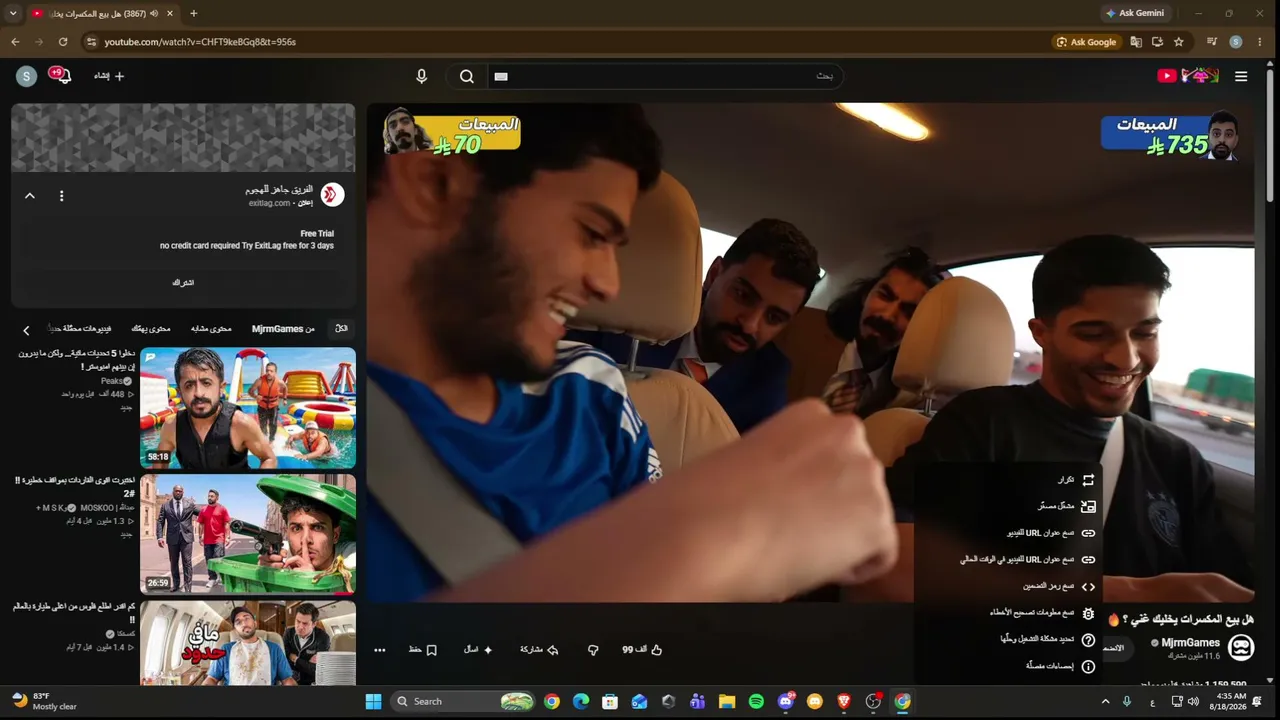Bookmark this page with the star

point(1179,42)
